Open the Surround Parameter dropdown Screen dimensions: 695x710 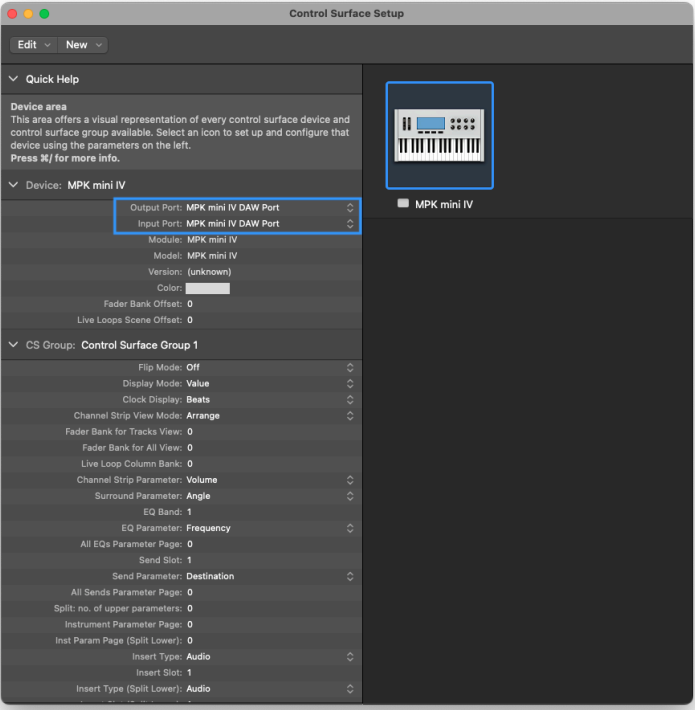pos(270,496)
